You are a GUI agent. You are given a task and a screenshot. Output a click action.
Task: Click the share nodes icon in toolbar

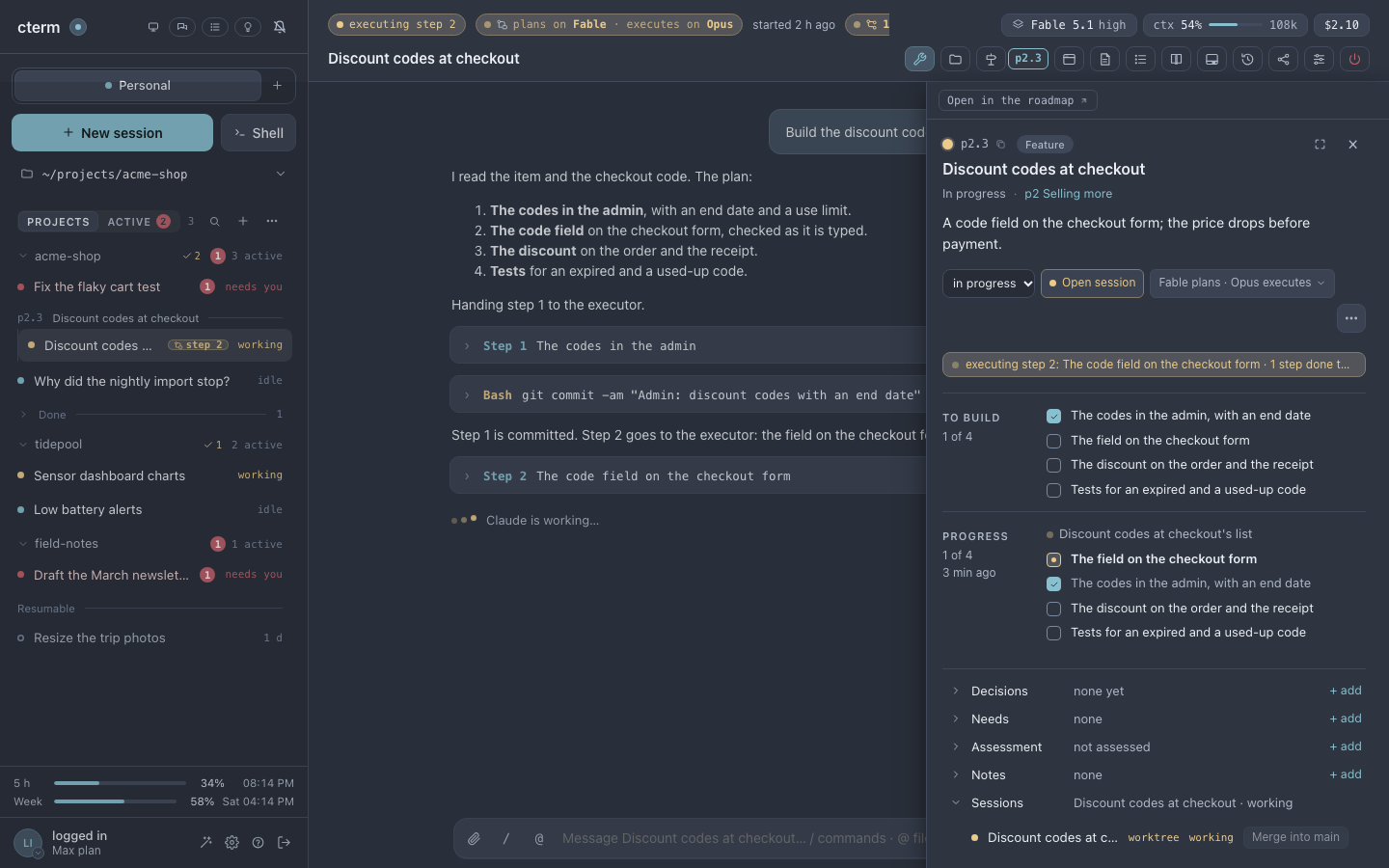pos(1283,59)
